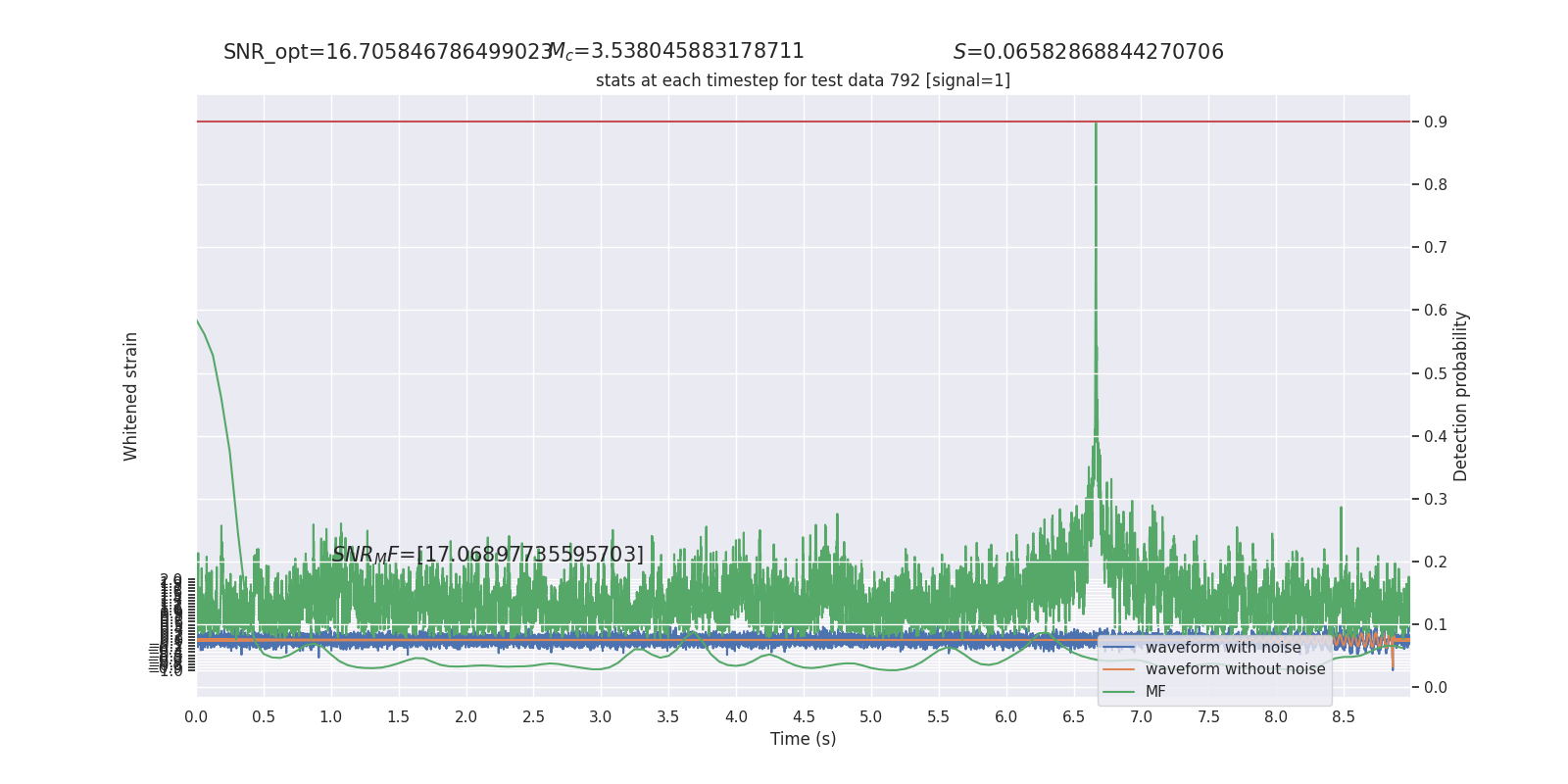This screenshot has width=1568, height=784.
Task: Click detection probability tick 0.9
Action: click(1436, 122)
